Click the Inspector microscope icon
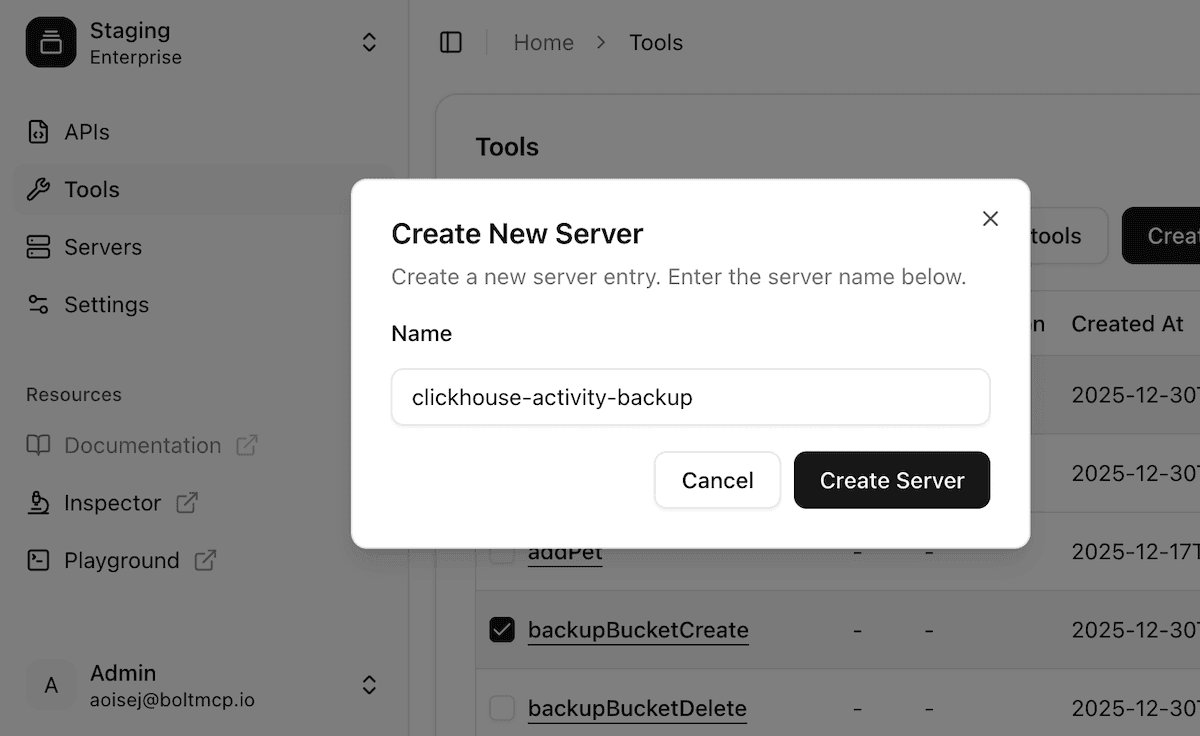 [x=38, y=503]
